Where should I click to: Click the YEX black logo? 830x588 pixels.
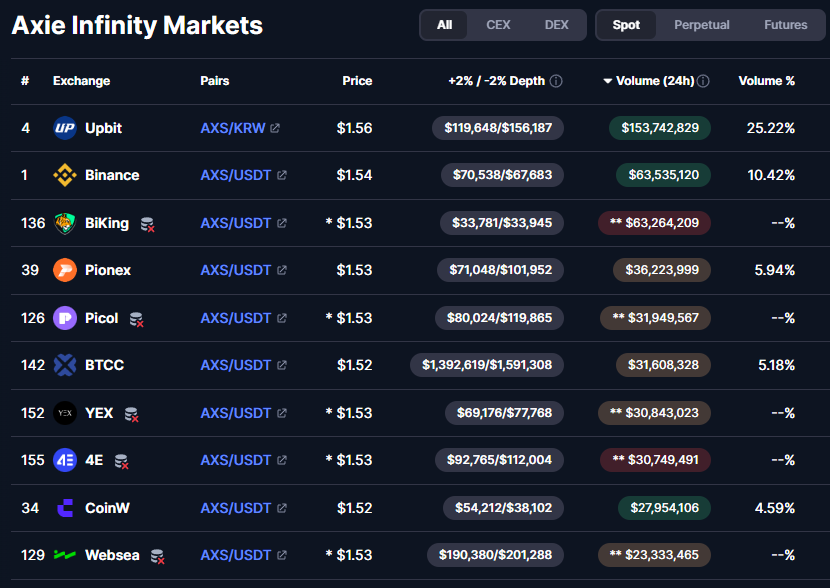pyautogui.click(x=65, y=413)
